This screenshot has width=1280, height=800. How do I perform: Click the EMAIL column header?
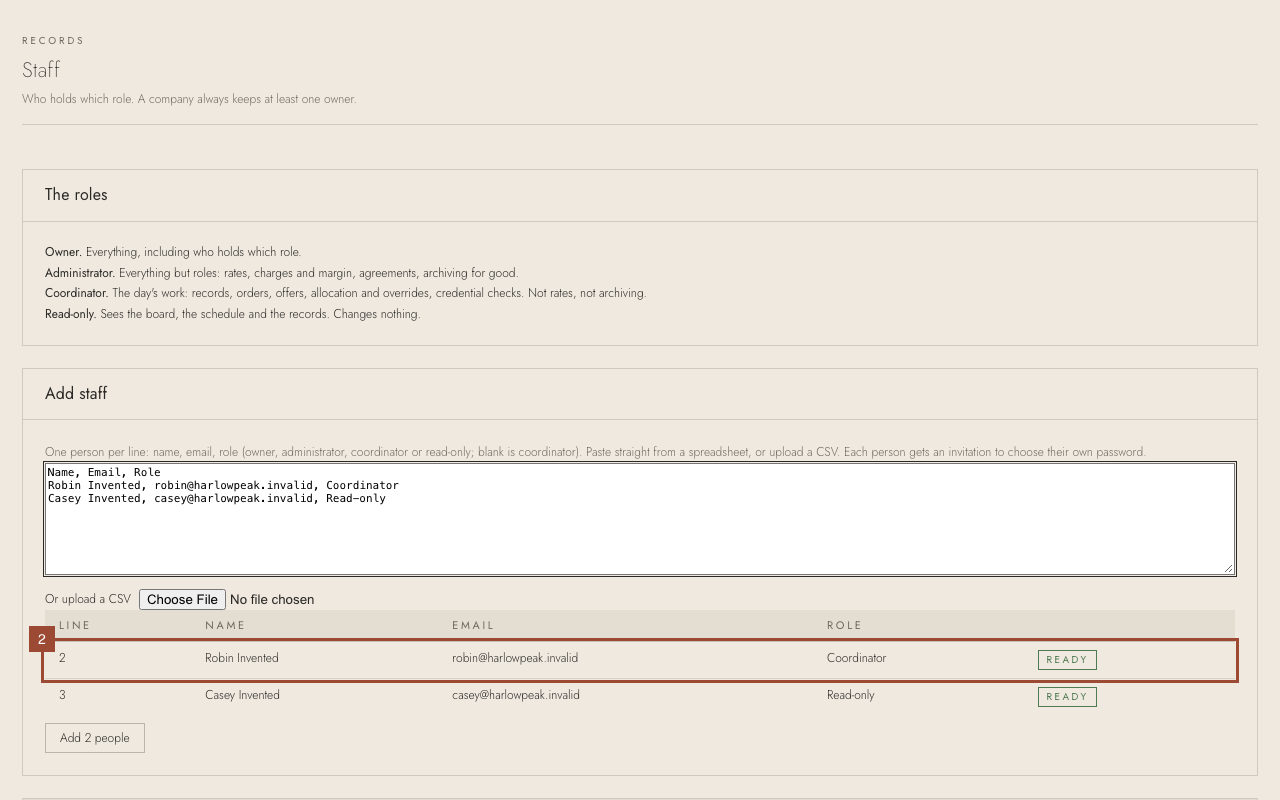click(473, 625)
